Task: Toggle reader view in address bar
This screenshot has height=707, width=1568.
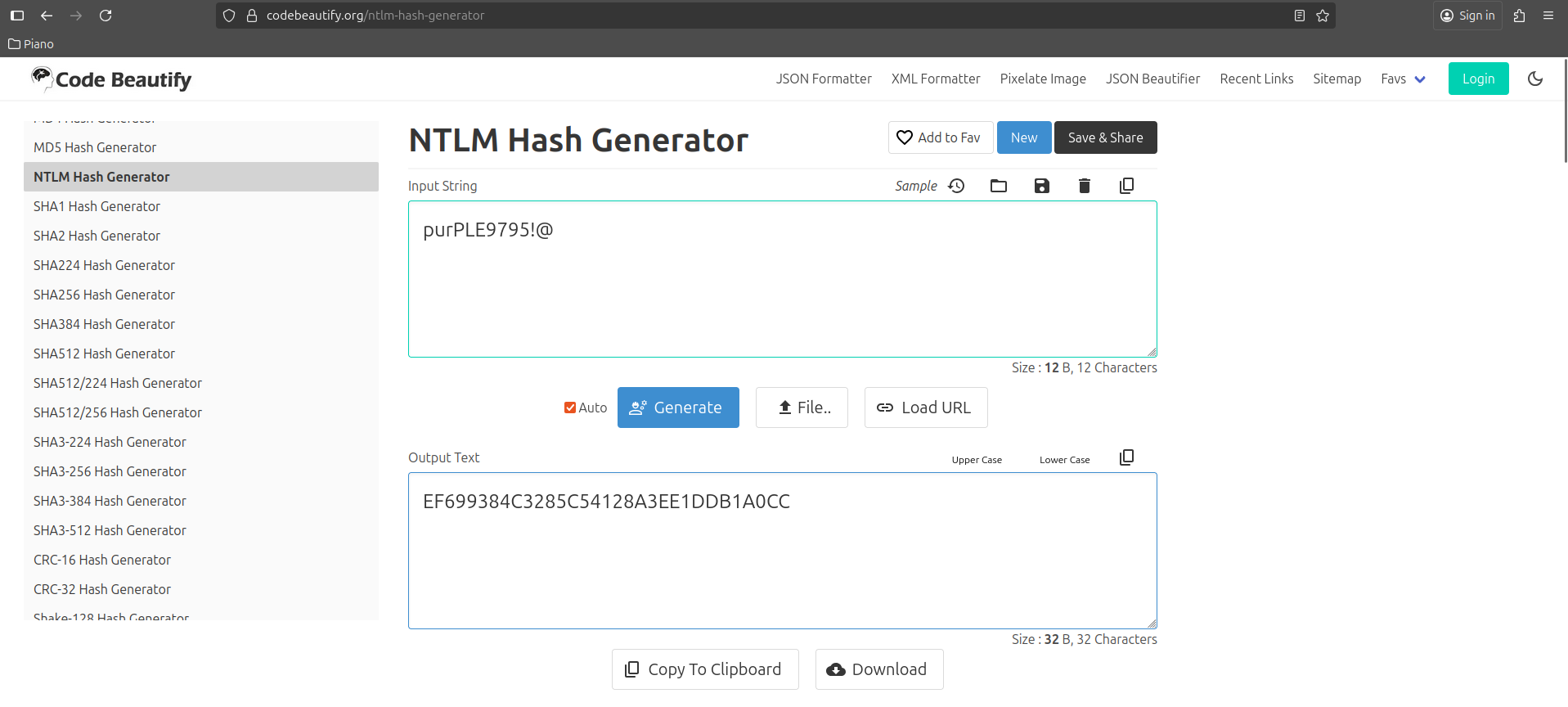Action: [x=1299, y=16]
